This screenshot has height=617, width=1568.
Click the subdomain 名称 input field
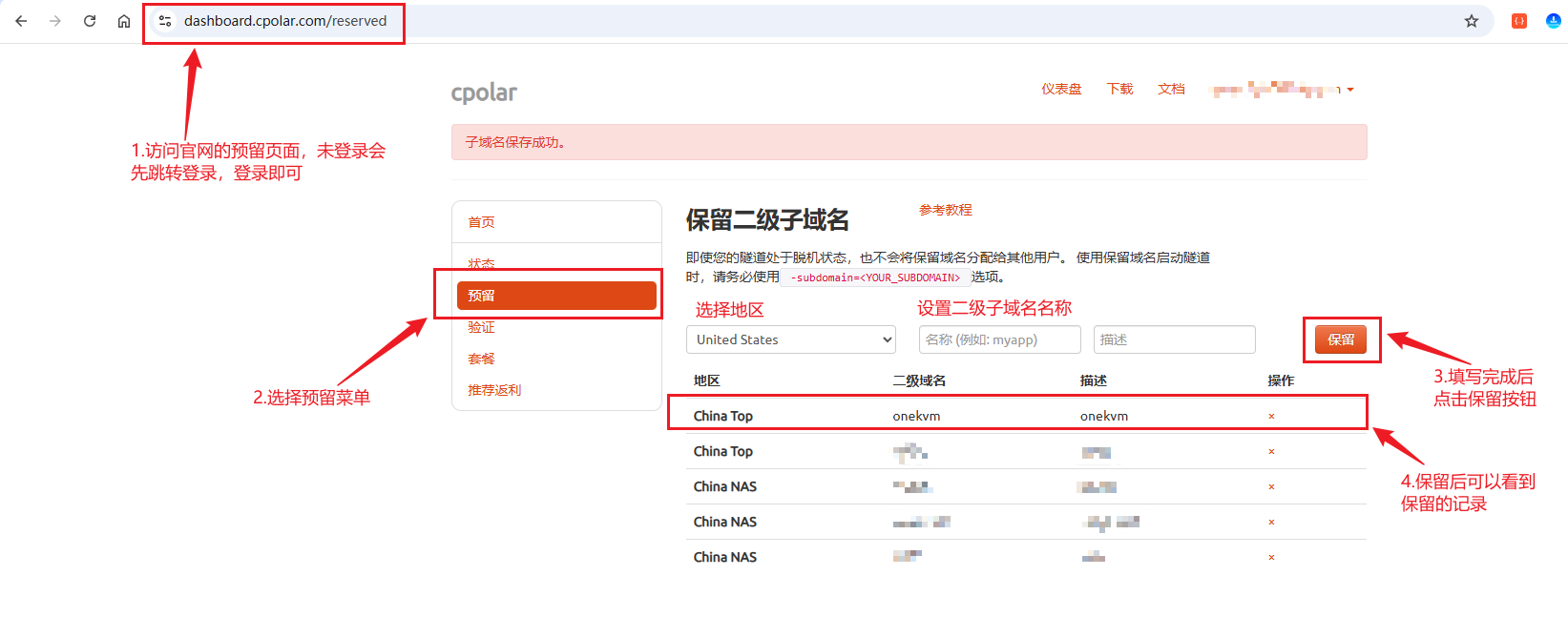pyautogui.click(x=999, y=339)
